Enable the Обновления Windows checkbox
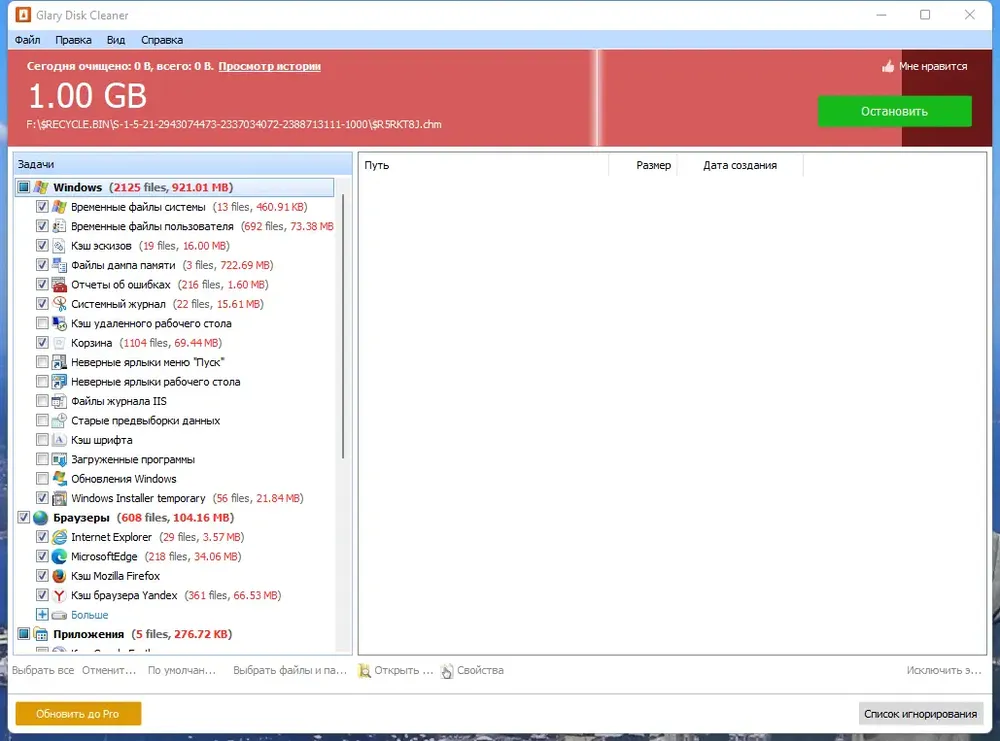This screenshot has width=1000, height=741. (42, 479)
